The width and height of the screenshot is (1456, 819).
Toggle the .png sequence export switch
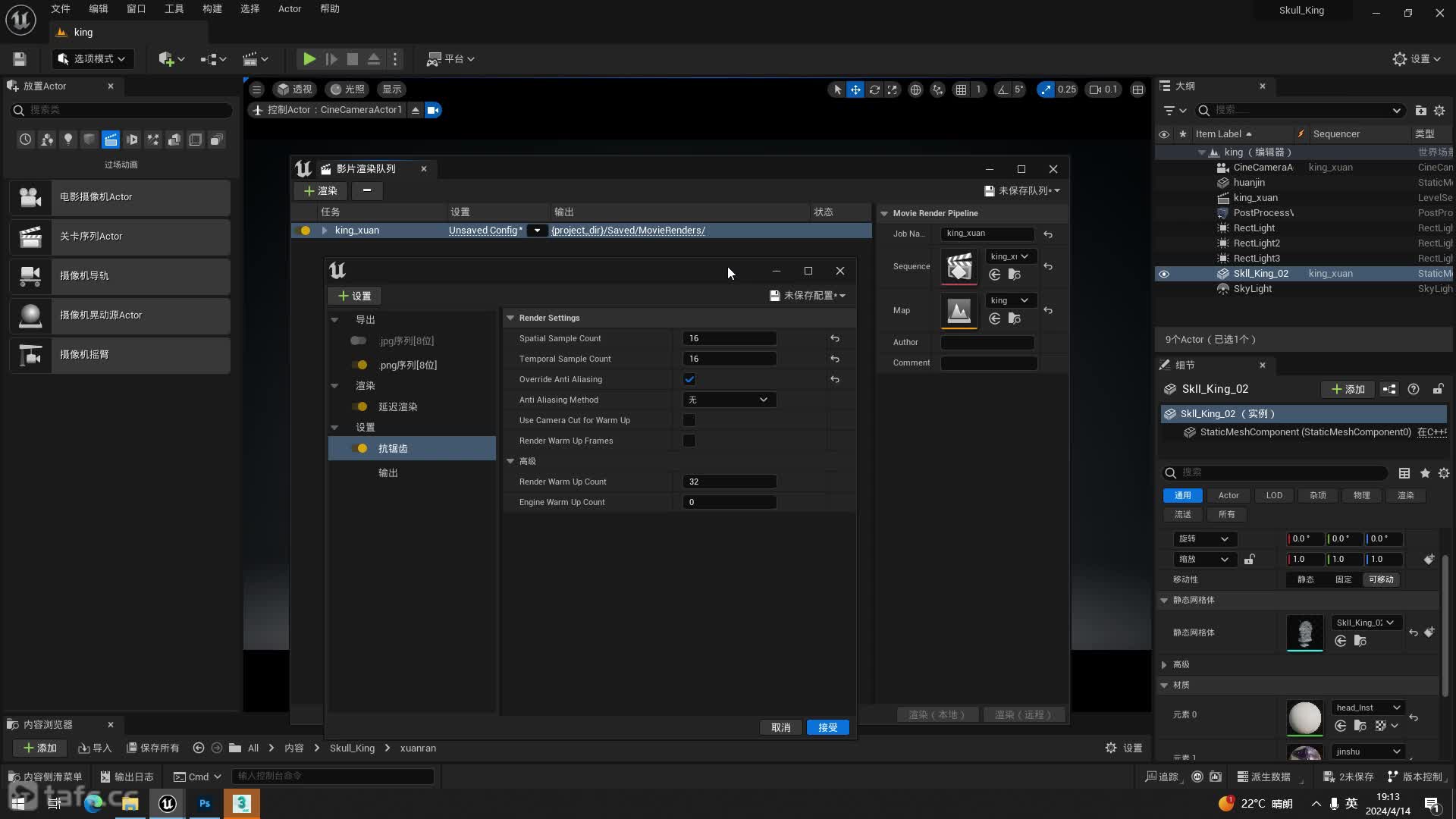click(x=359, y=365)
